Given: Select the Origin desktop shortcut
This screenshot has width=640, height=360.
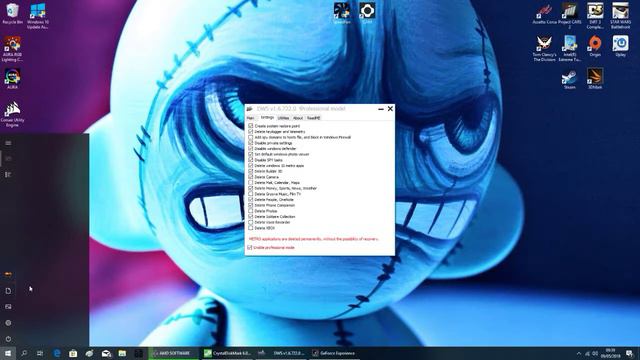Looking at the screenshot, I should [x=595, y=46].
